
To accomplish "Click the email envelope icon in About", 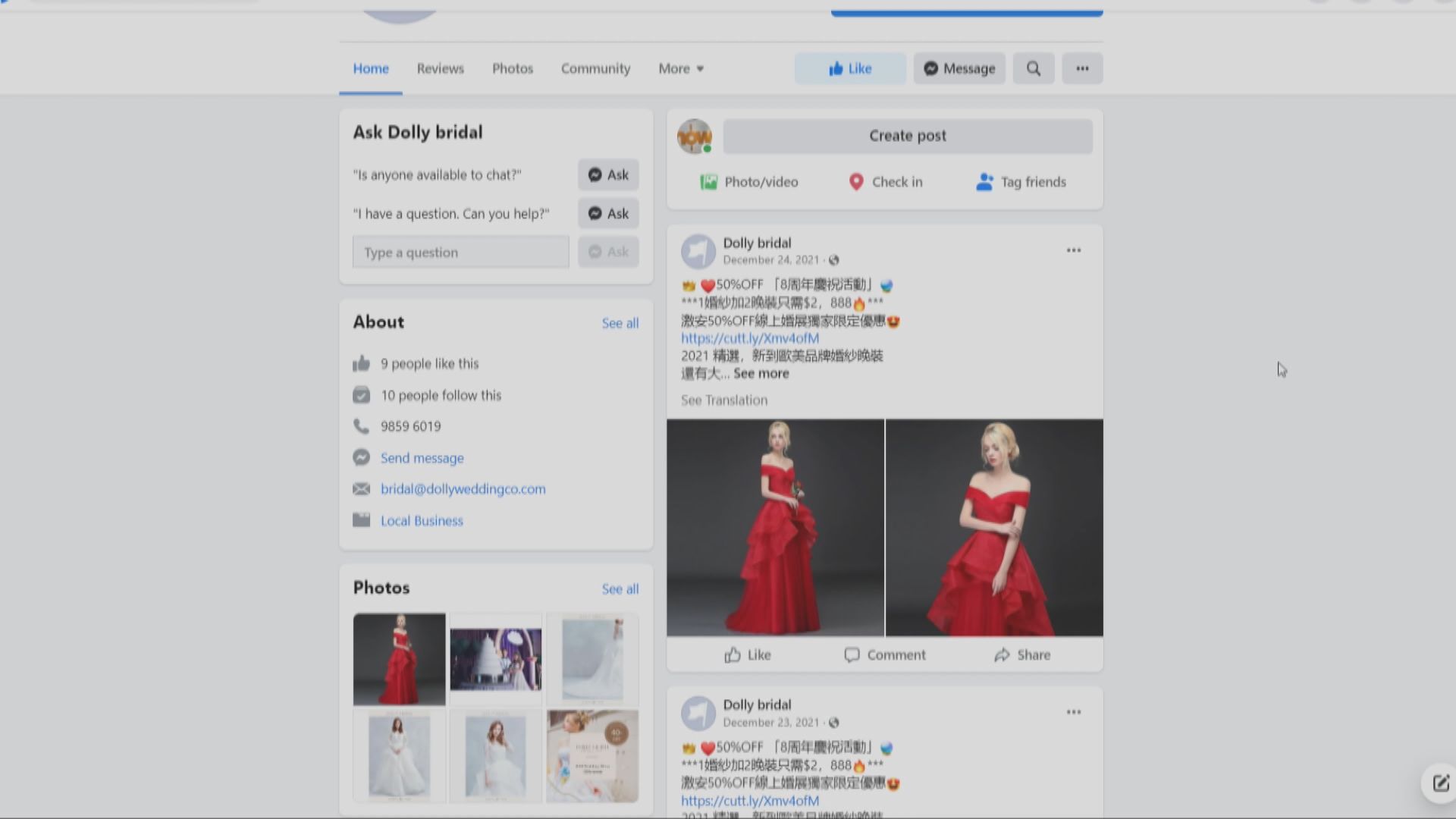I will 362,489.
